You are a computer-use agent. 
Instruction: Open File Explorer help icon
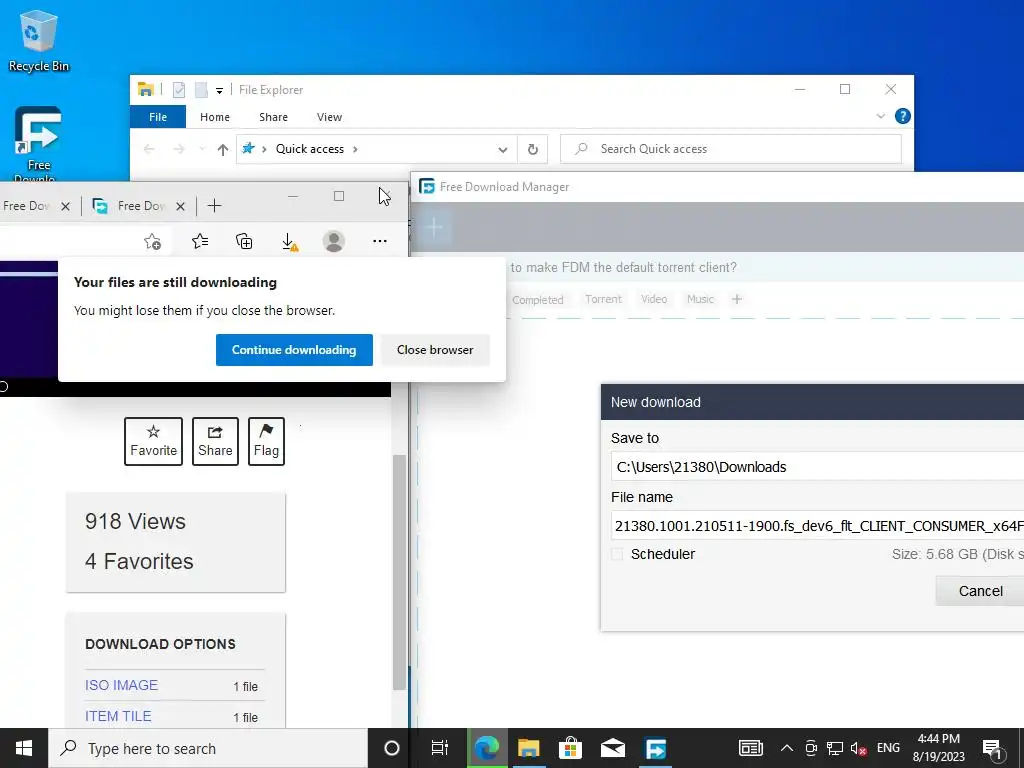903,116
